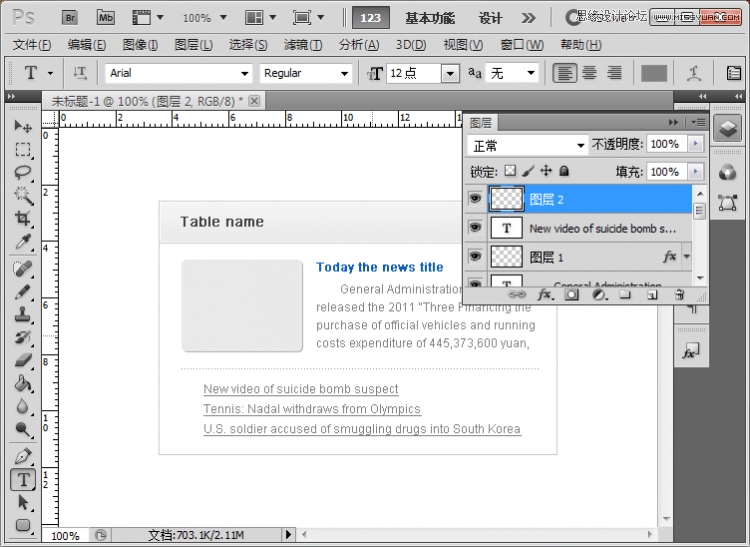Switch to the 设计 workspace button
Viewport: 750px width, 547px height.
tap(490, 18)
